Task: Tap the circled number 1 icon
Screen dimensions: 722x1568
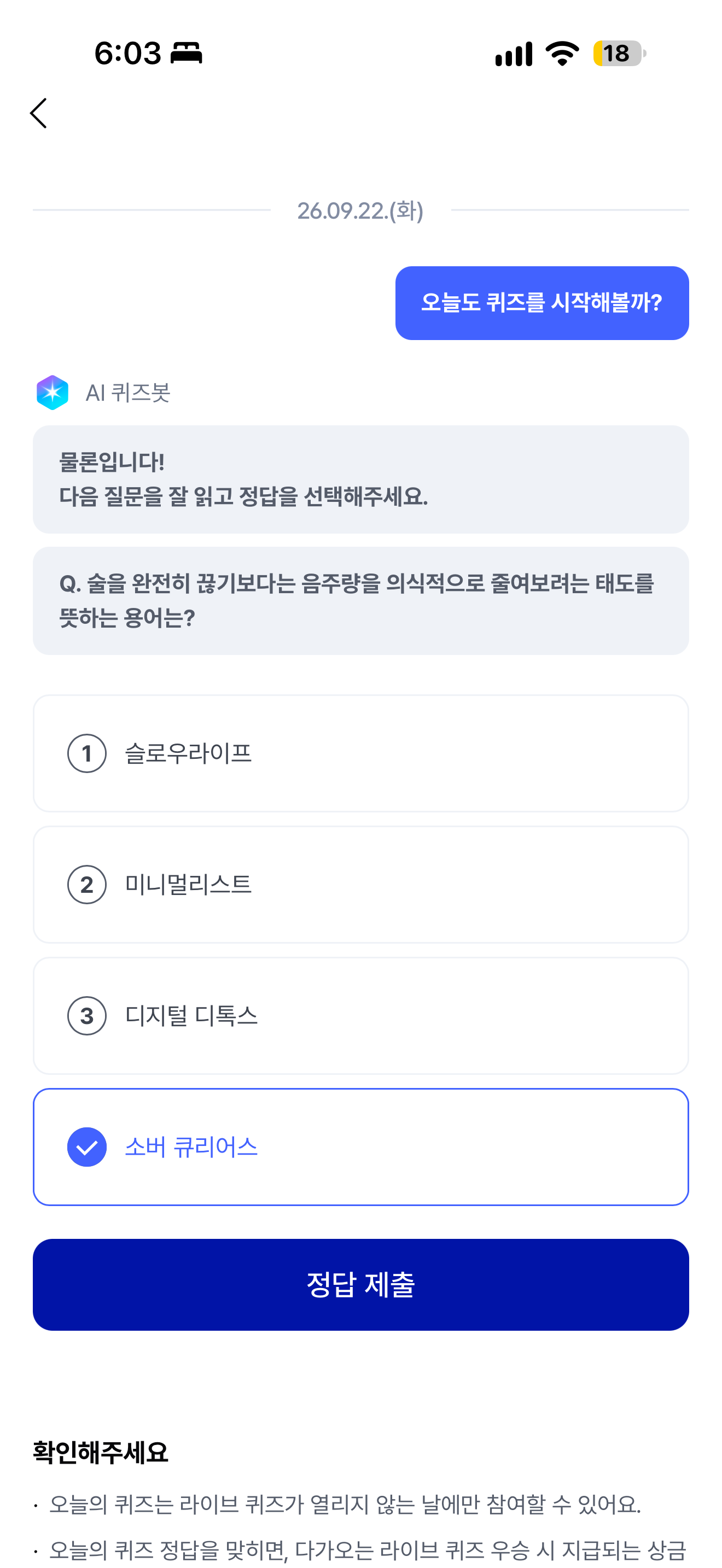Action: (x=87, y=753)
